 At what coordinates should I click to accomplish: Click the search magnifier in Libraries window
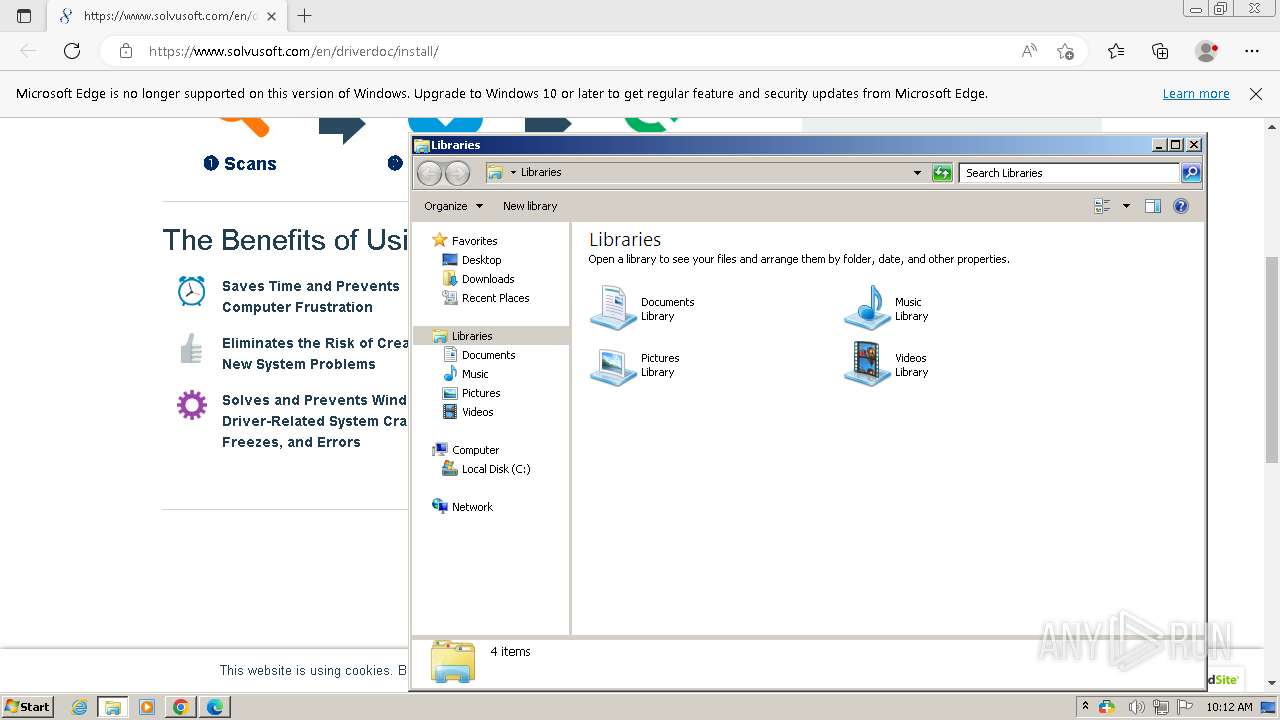click(x=1191, y=173)
